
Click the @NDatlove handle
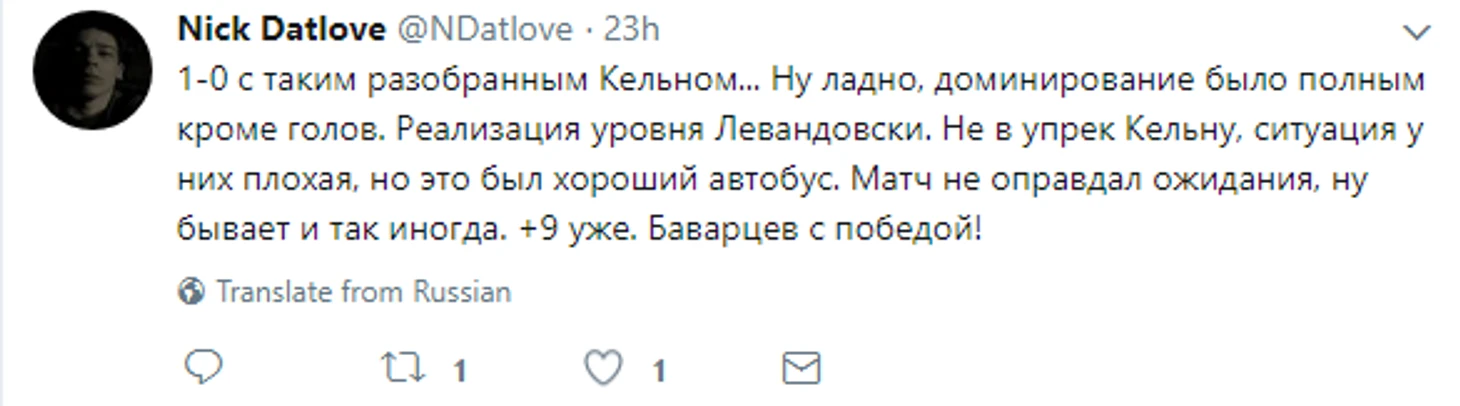tap(486, 30)
